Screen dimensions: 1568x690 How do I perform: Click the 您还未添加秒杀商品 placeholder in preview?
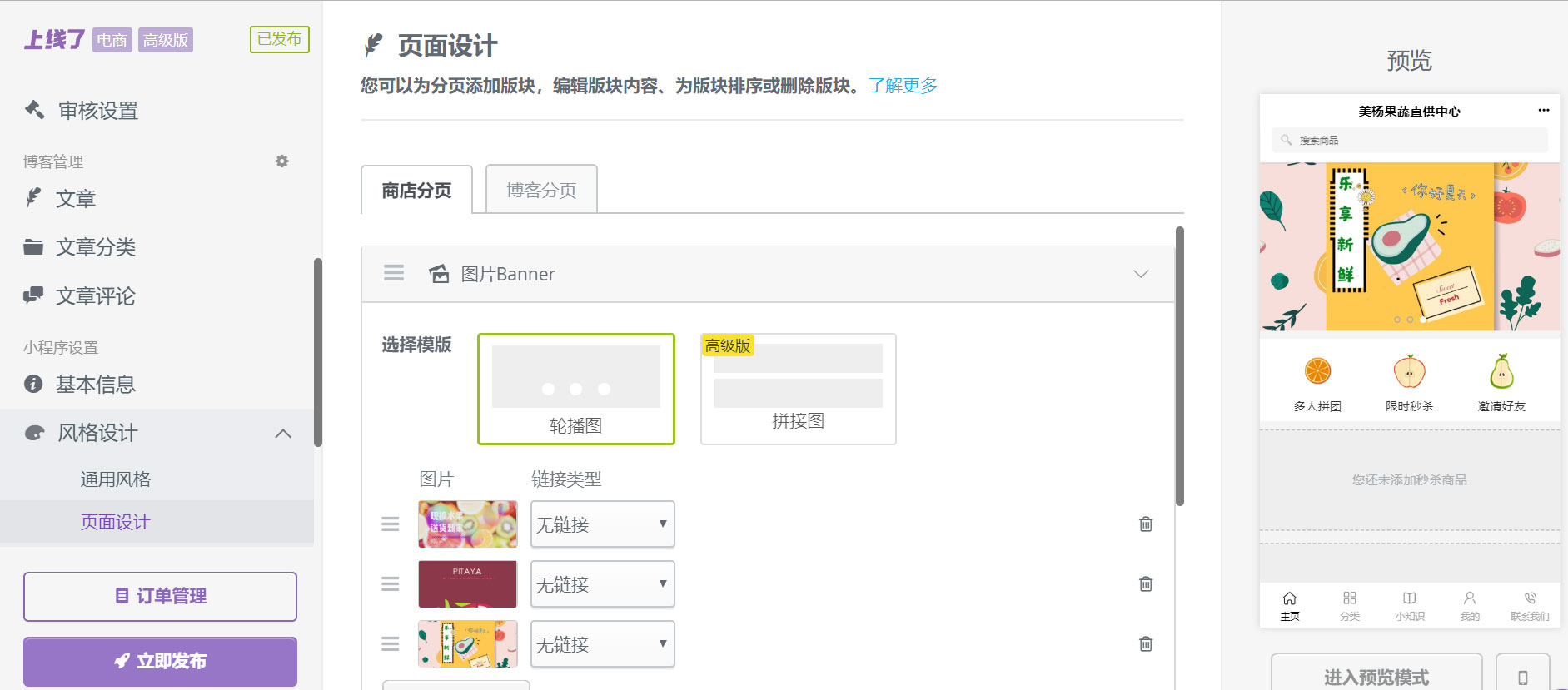click(1410, 479)
